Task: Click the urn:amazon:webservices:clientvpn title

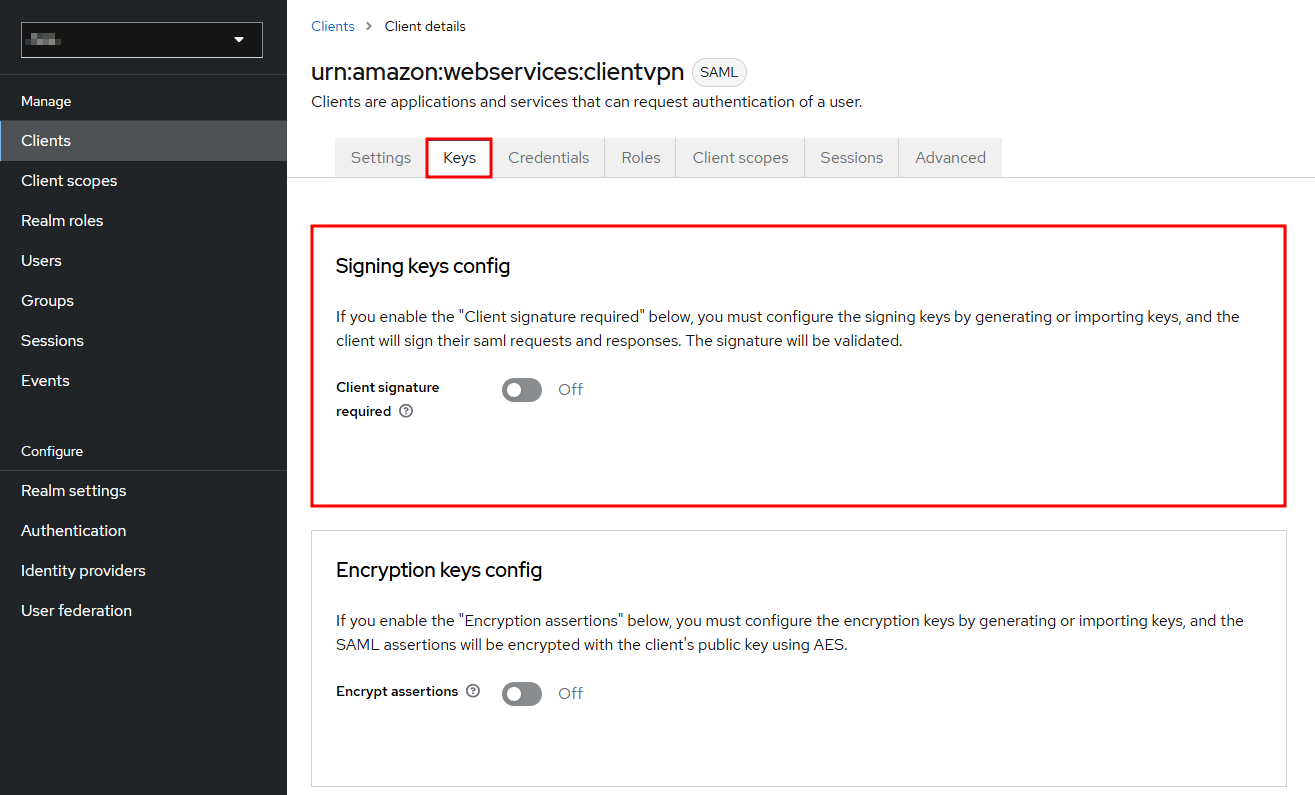Action: click(x=498, y=72)
